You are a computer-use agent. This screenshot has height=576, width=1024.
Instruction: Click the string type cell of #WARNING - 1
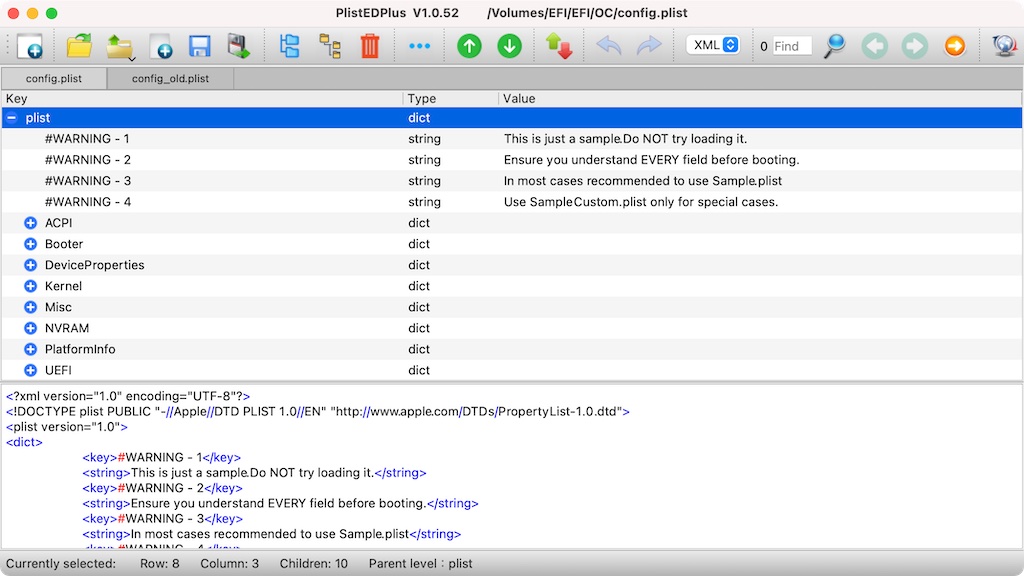(424, 139)
